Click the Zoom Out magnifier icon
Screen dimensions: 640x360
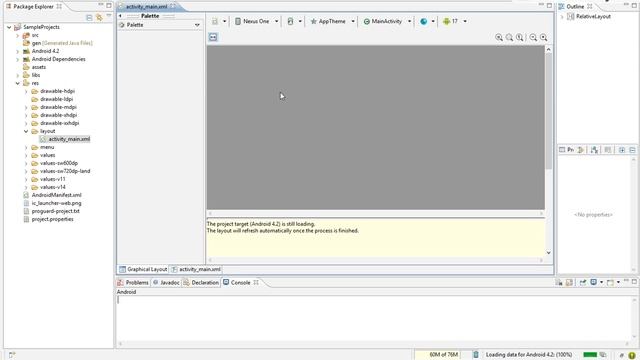[533, 37]
